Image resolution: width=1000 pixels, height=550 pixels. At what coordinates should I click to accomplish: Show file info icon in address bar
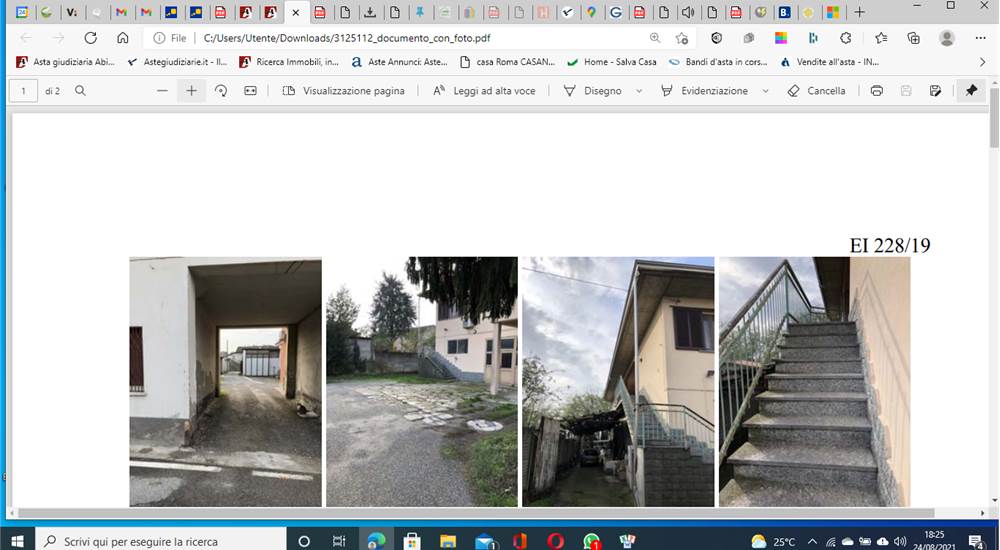pos(159,38)
